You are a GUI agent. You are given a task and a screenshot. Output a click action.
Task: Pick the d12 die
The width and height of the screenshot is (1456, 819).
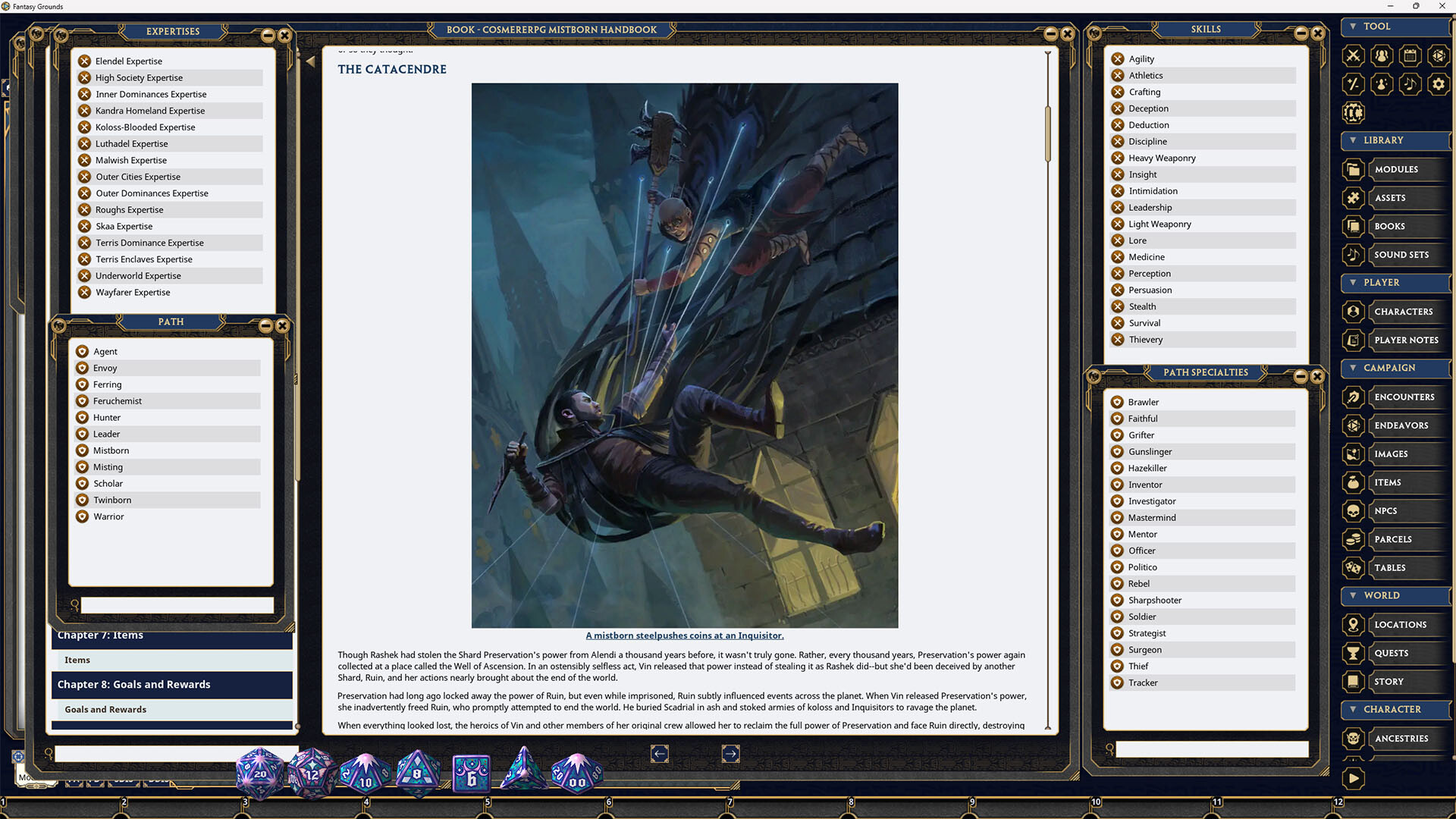coord(311,773)
